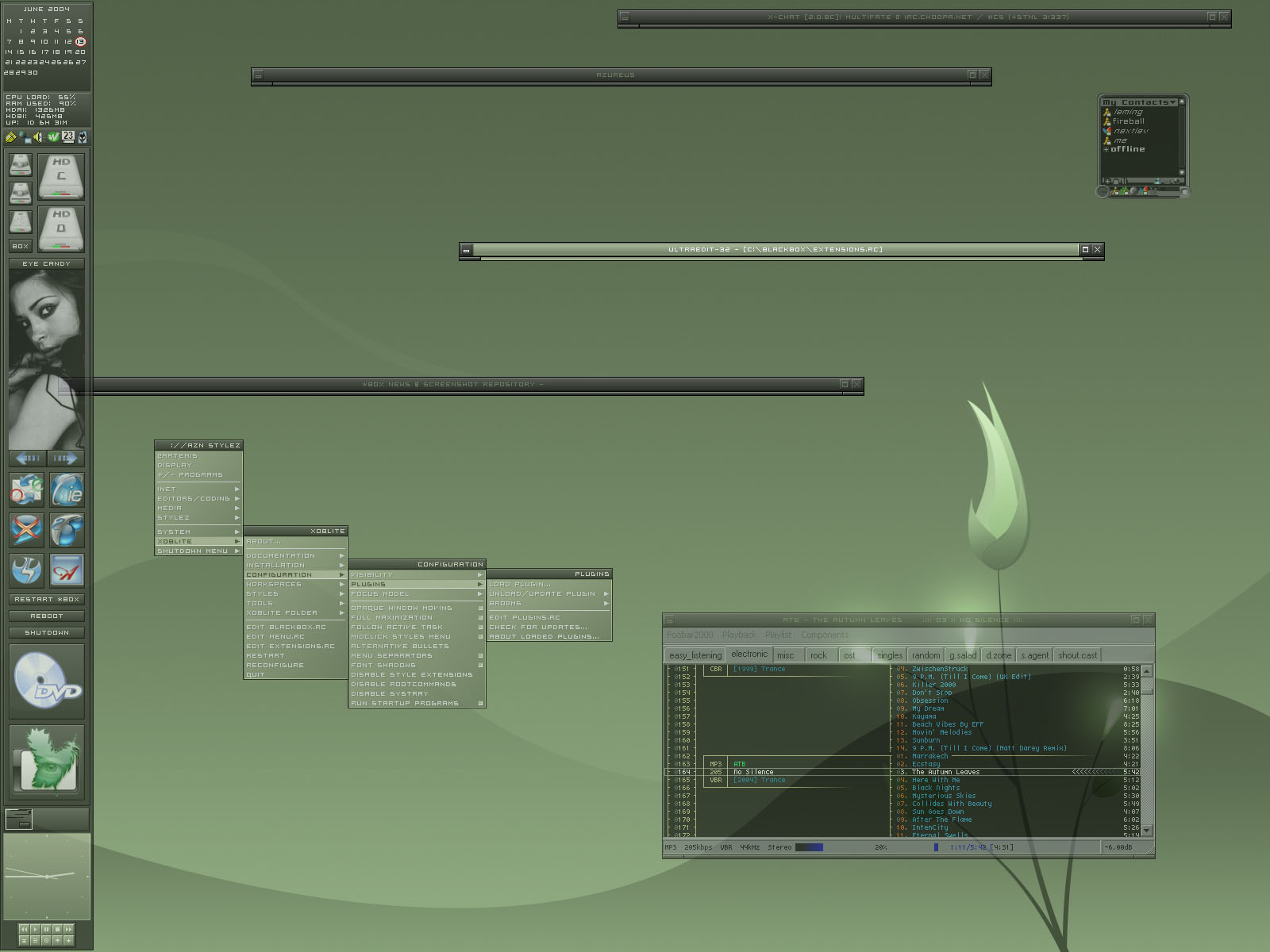The image size is (1270, 952).
Task: Click the Restart *Box button
Action: click(47, 599)
